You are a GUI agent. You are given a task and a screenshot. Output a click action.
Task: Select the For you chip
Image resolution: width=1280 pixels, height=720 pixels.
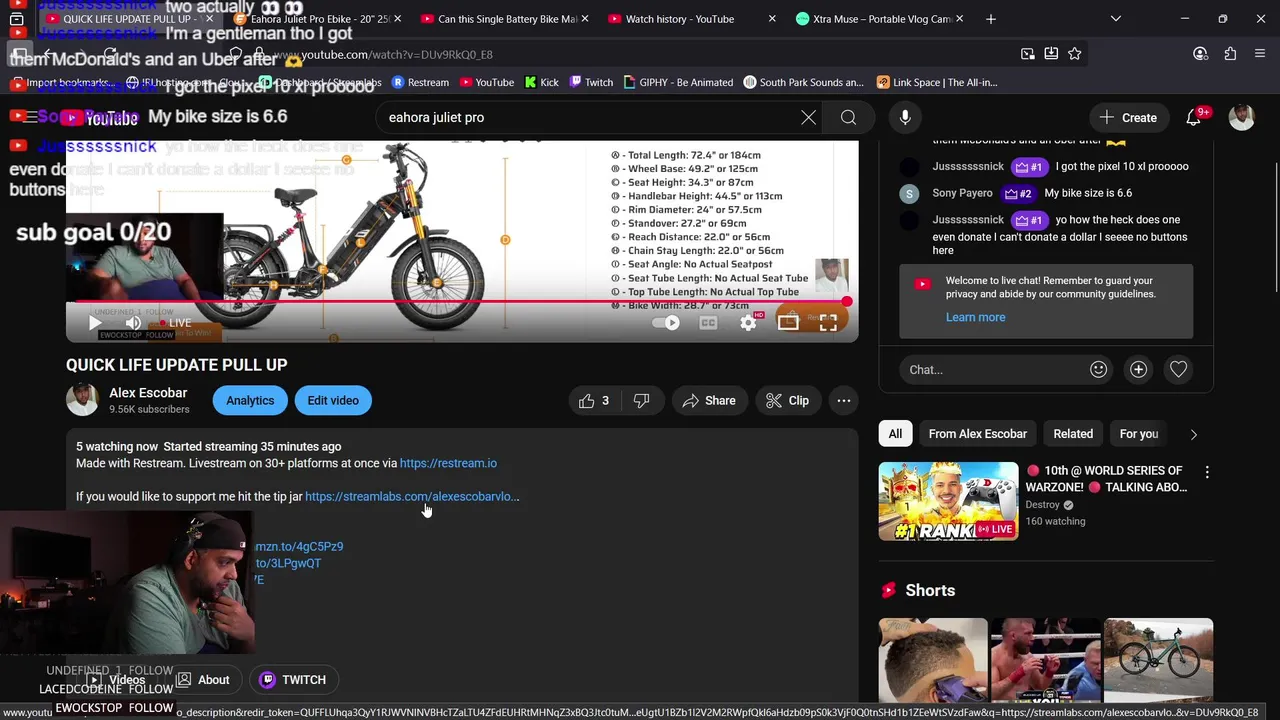[x=1139, y=434]
